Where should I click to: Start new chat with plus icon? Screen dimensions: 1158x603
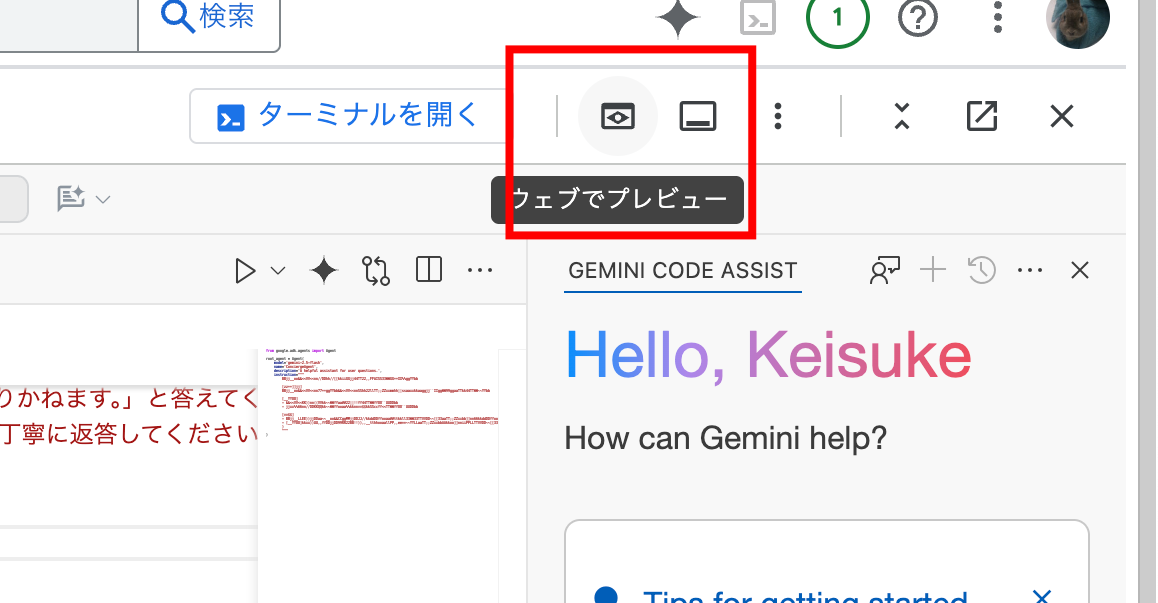click(x=933, y=270)
